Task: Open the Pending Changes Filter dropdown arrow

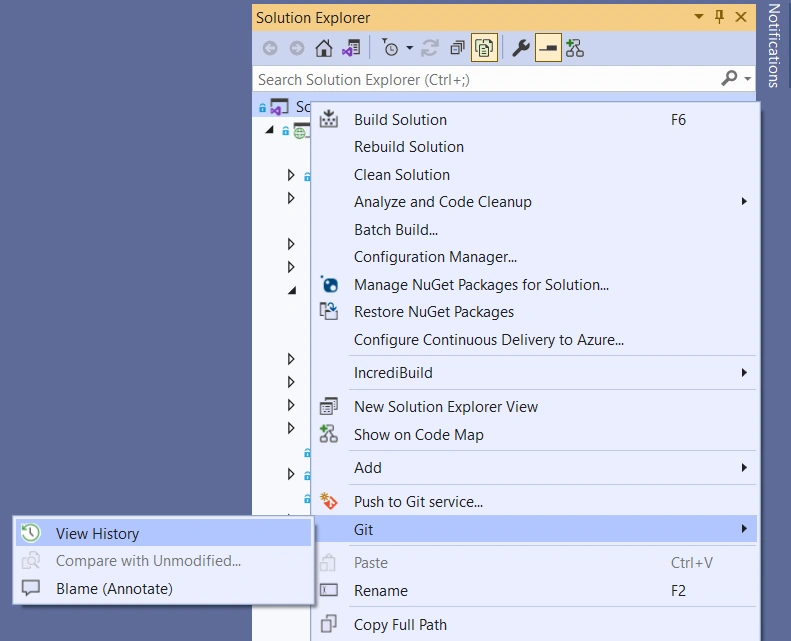Action: pos(410,48)
